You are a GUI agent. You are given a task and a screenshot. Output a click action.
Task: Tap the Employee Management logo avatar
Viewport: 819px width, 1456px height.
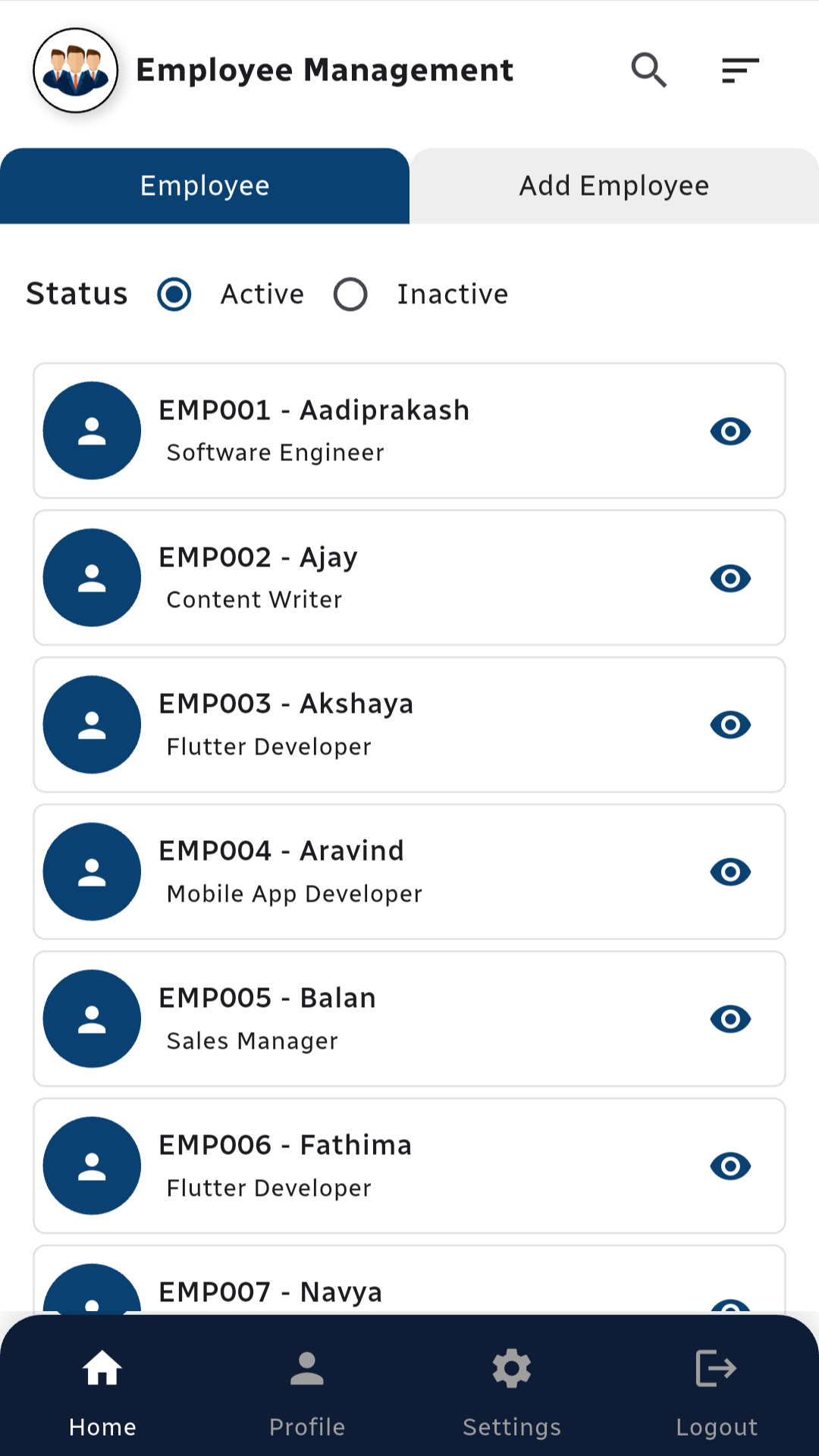75,71
